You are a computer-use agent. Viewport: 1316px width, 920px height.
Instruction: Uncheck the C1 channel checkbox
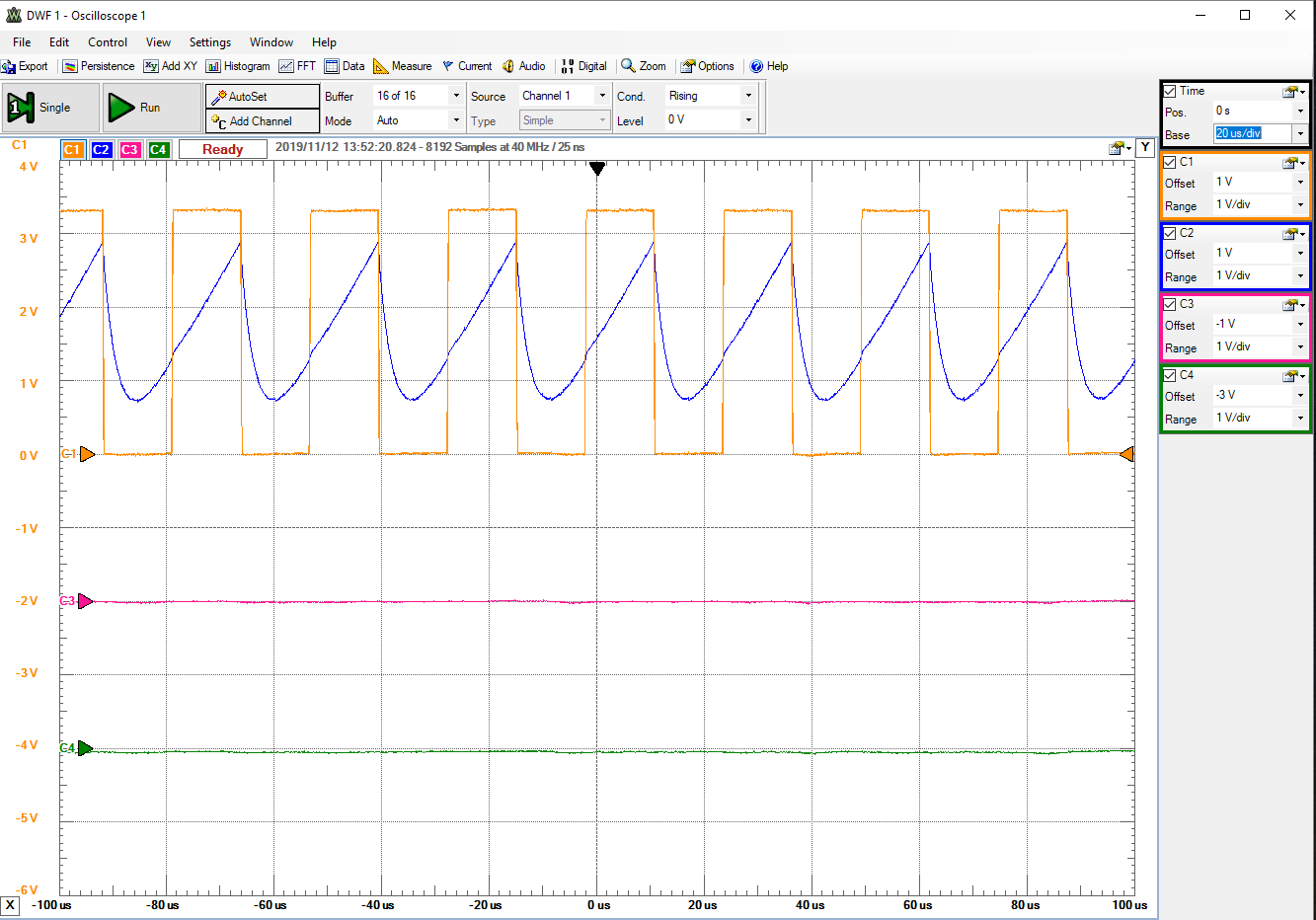(x=1170, y=162)
